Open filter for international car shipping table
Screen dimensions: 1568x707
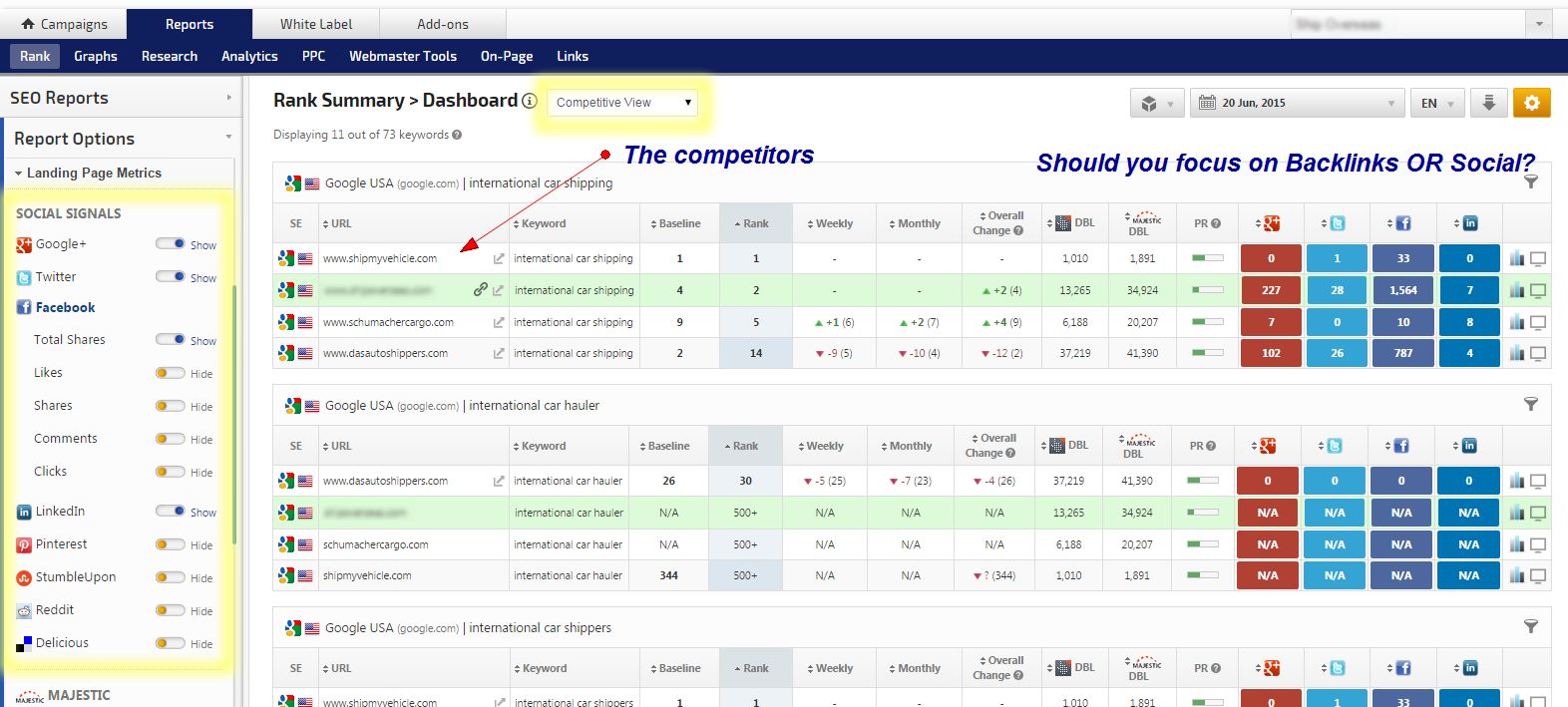tap(1531, 181)
